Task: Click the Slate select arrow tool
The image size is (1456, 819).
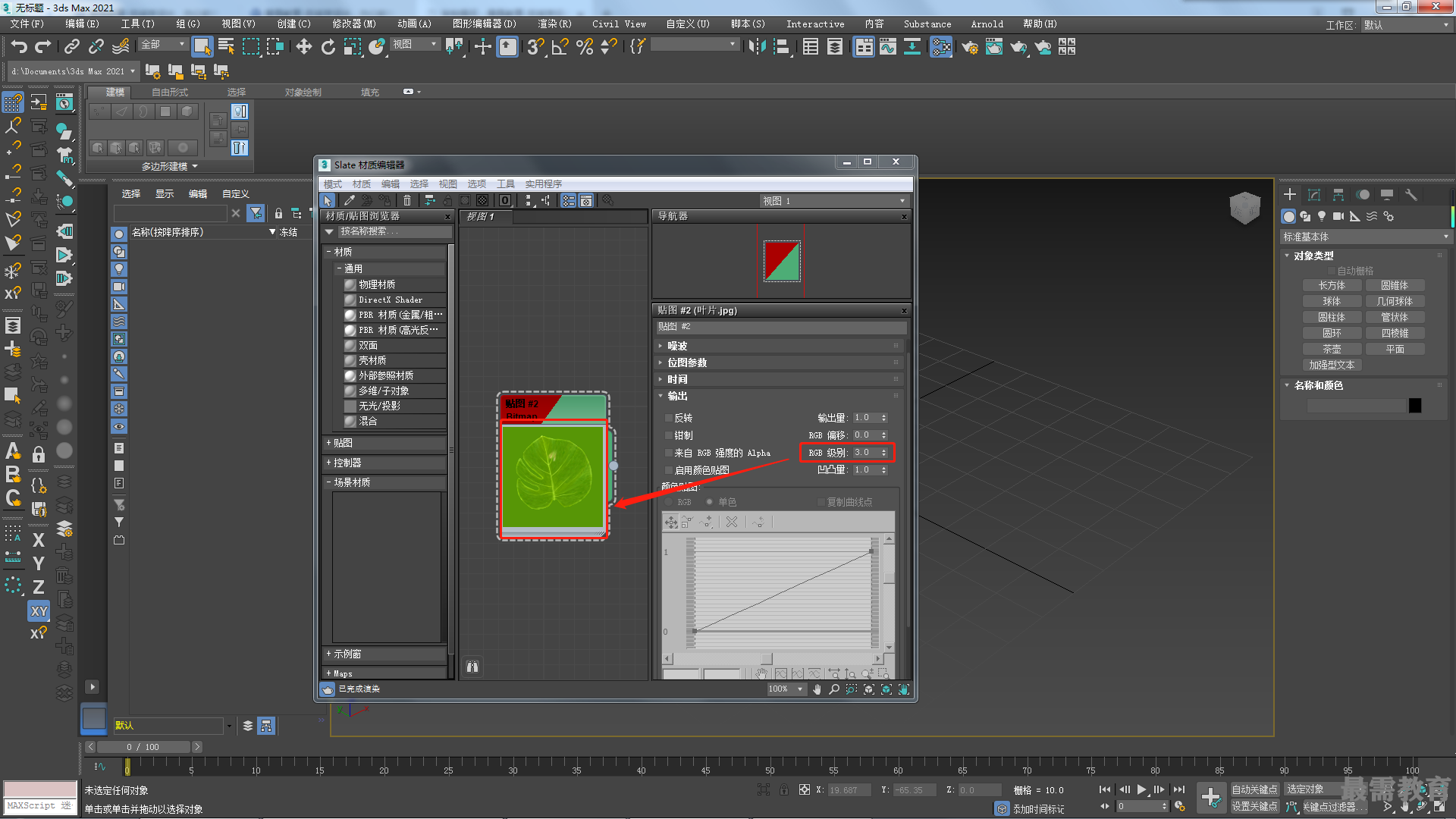Action: [328, 200]
